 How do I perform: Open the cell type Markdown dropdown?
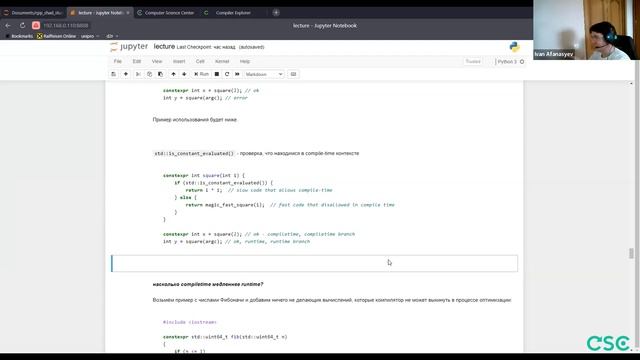(264, 74)
